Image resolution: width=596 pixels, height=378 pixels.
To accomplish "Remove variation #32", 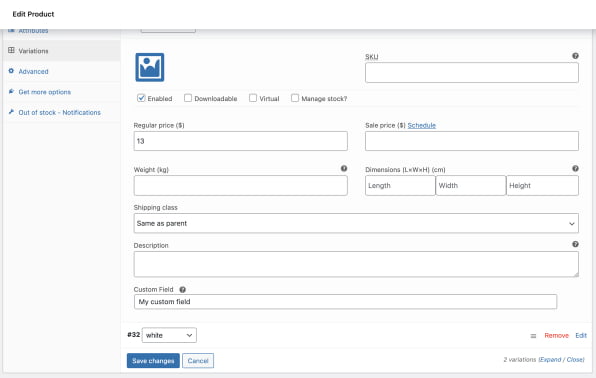I will click(x=556, y=335).
